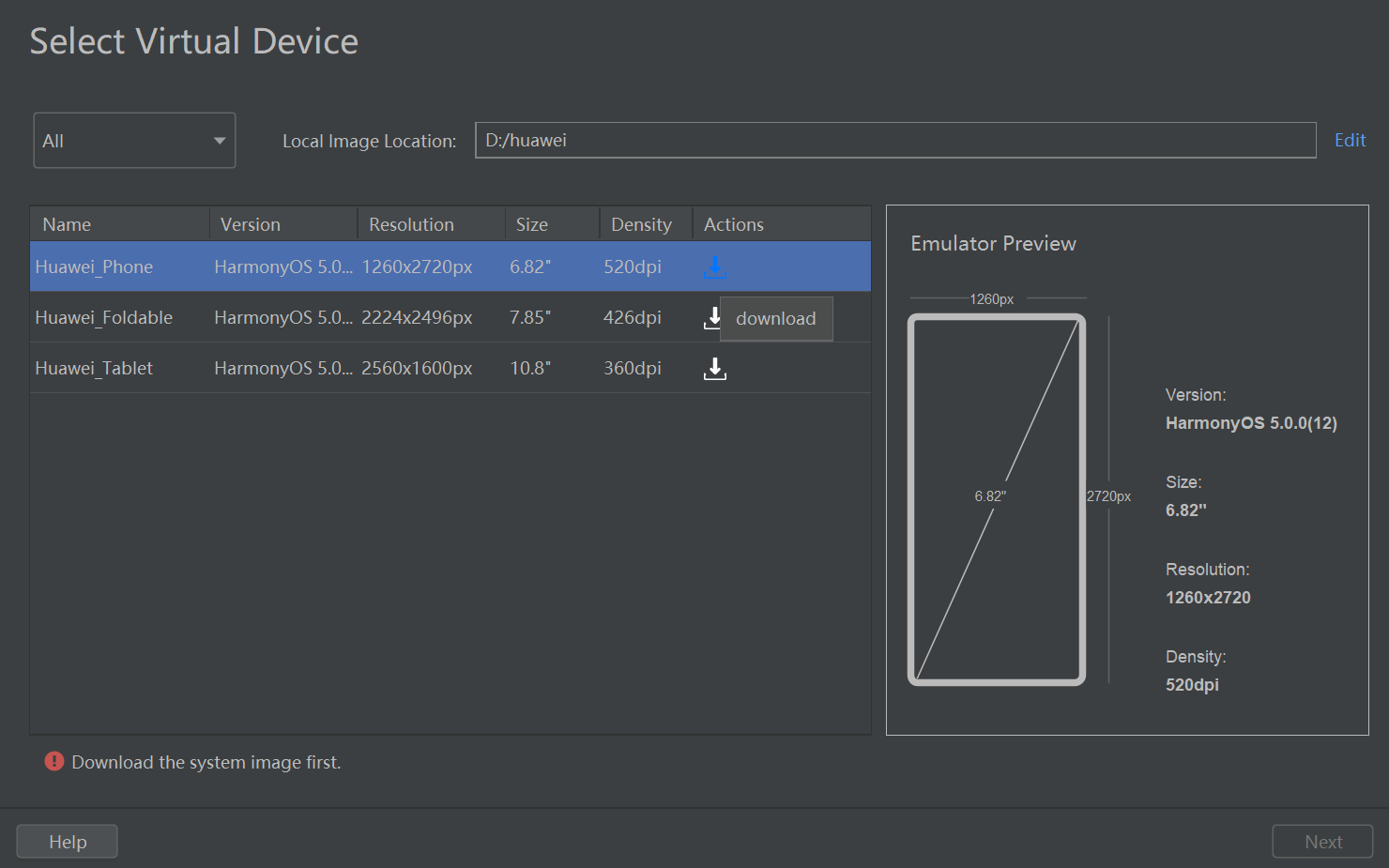1389x868 pixels.
Task: Click the 7.85" size cell
Action: pyautogui.click(x=530, y=317)
